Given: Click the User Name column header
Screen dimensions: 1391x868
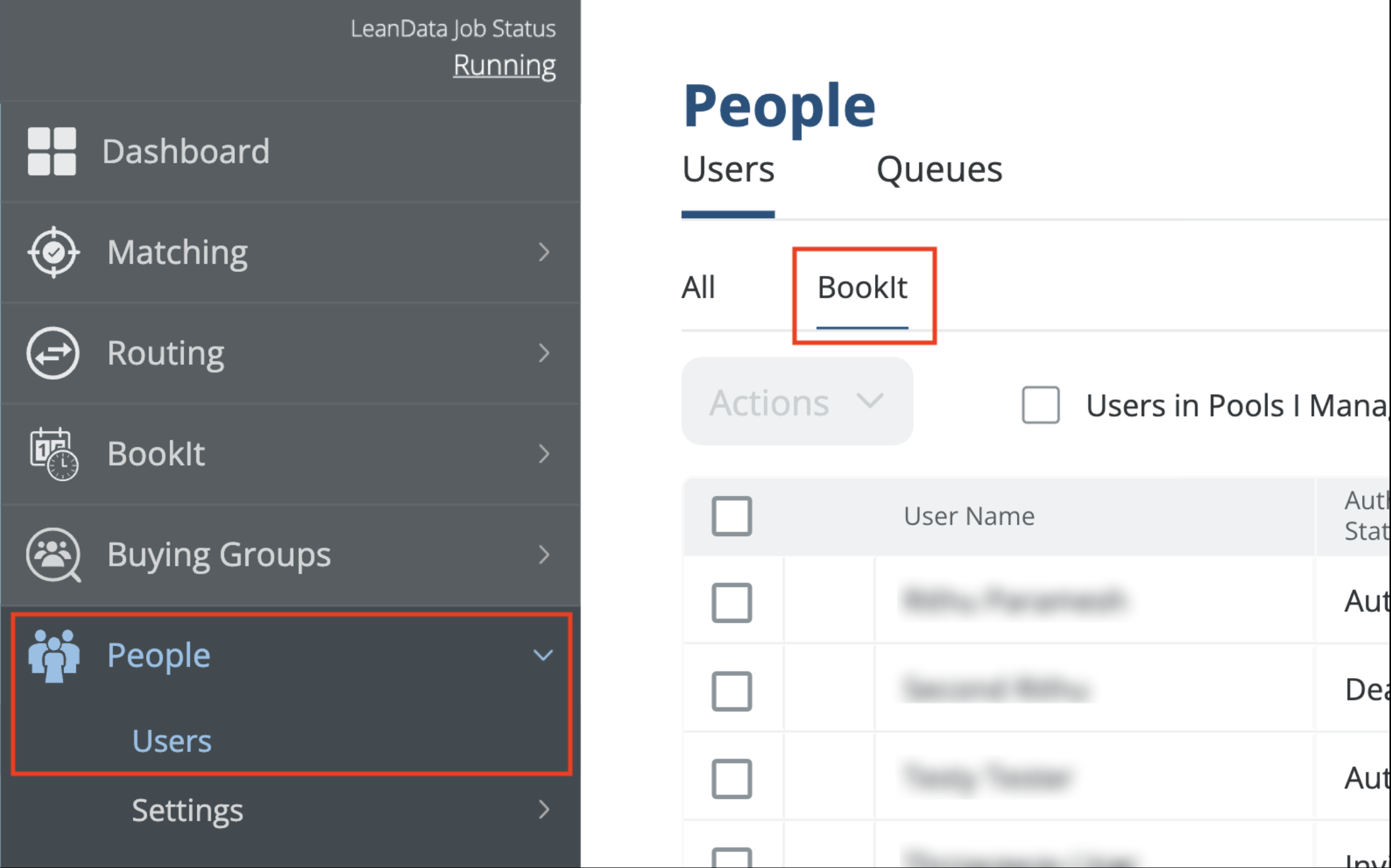Looking at the screenshot, I should point(969,516).
